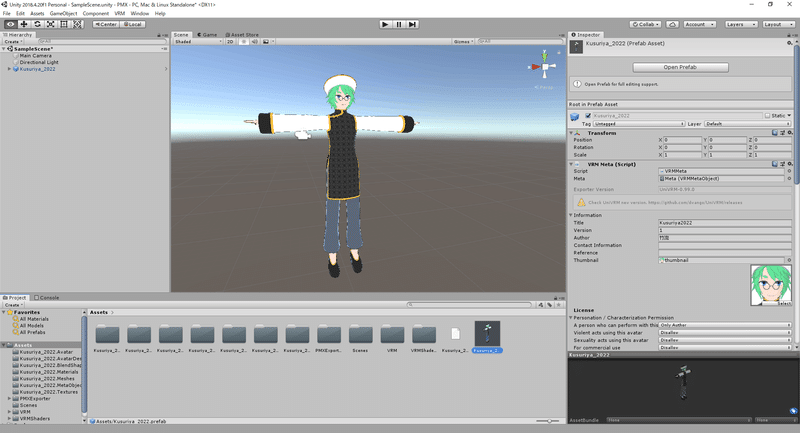The height and width of the screenshot is (433, 800).
Task: Toggle the Static checkbox
Action: point(767,116)
